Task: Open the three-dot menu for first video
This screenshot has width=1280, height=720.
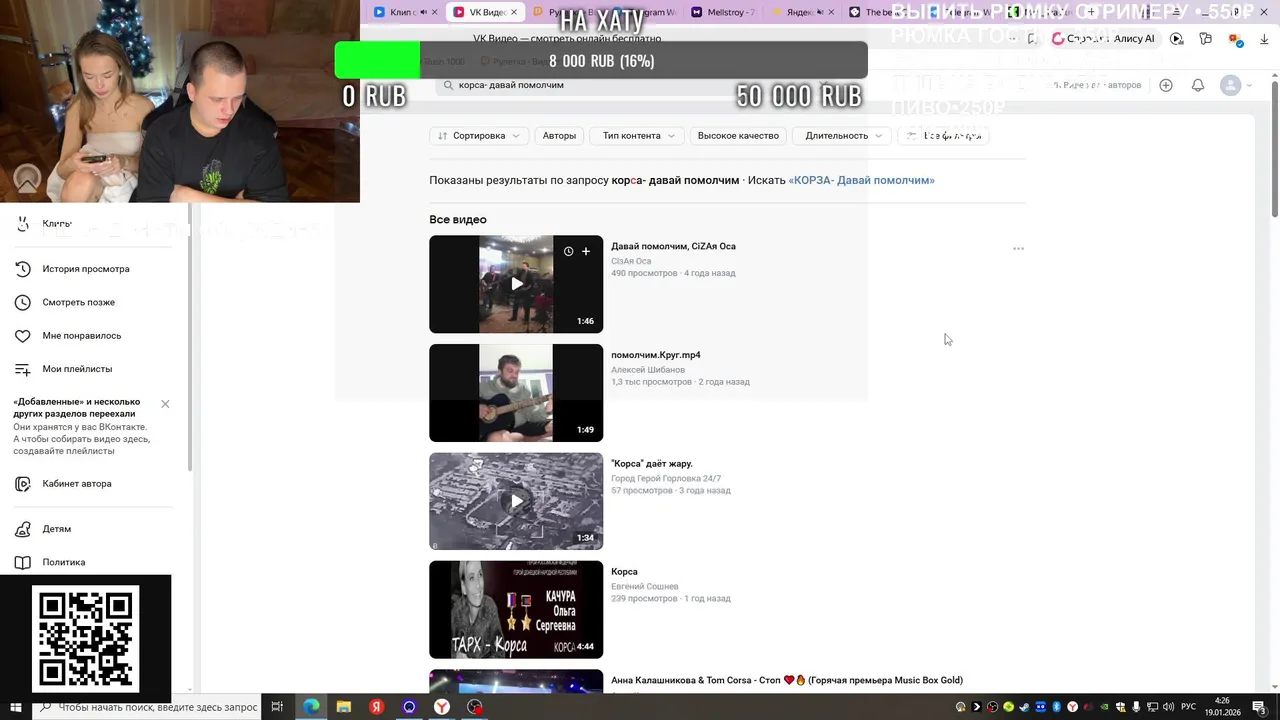Action: [x=1018, y=249]
